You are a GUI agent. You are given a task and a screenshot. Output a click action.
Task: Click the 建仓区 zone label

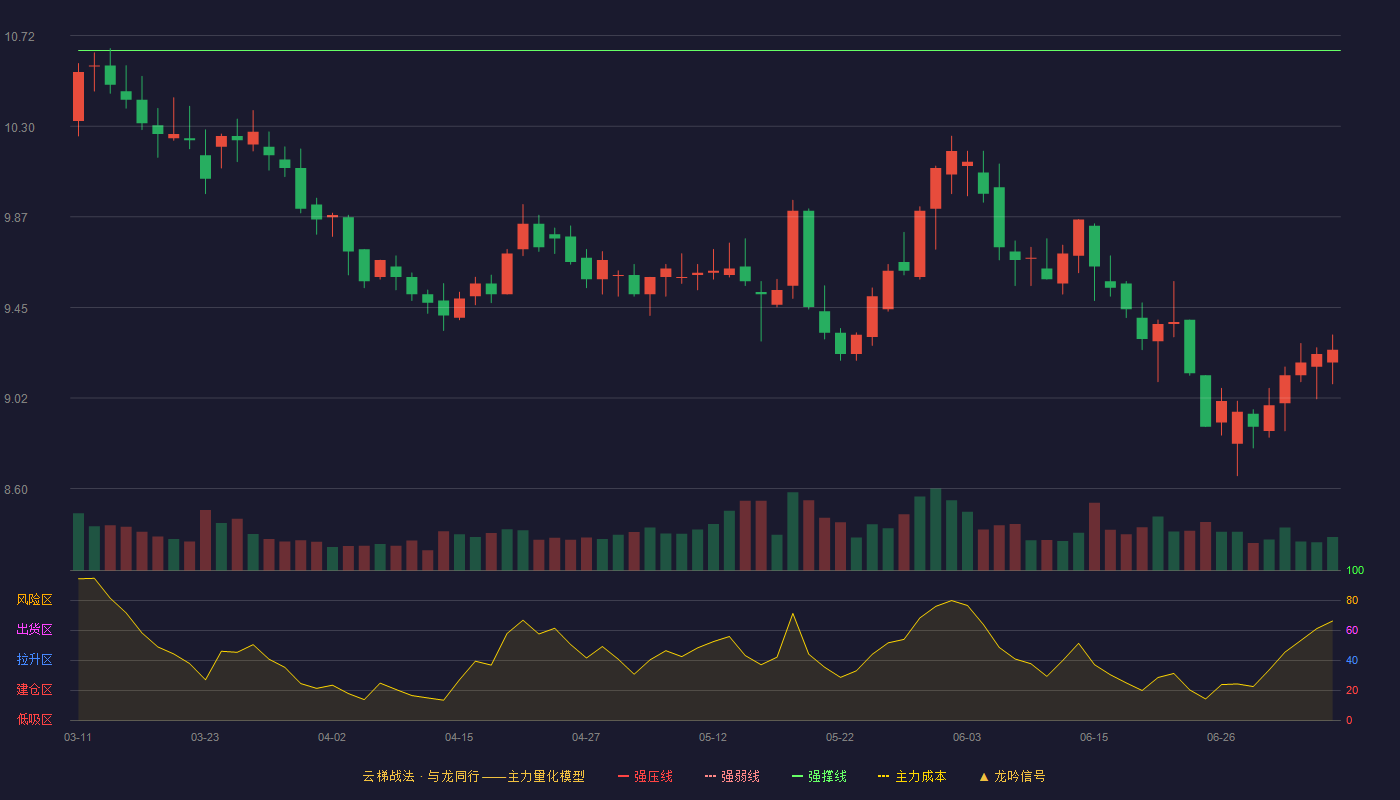[34, 690]
